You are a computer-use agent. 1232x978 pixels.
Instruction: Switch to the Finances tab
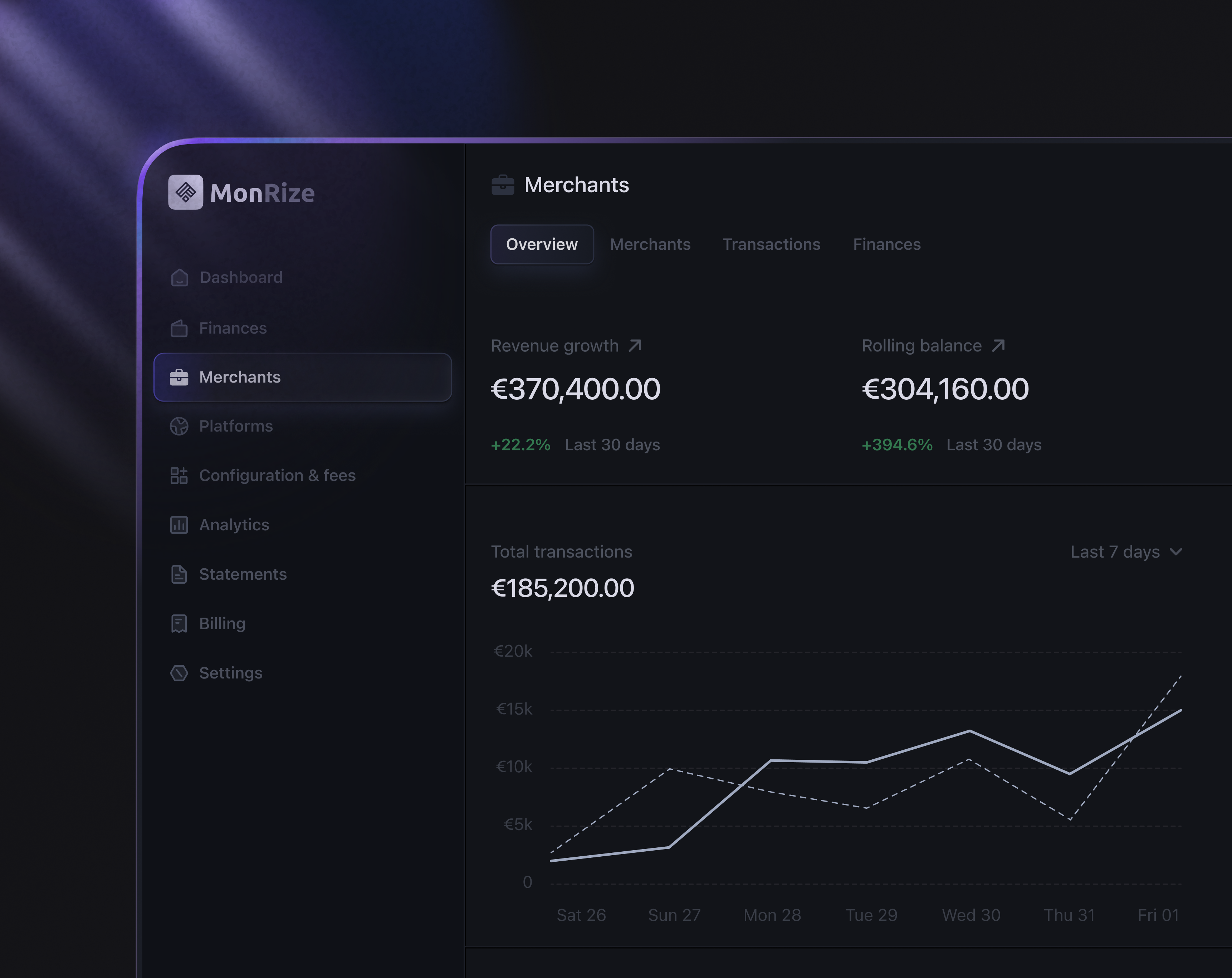click(x=886, y=244)
